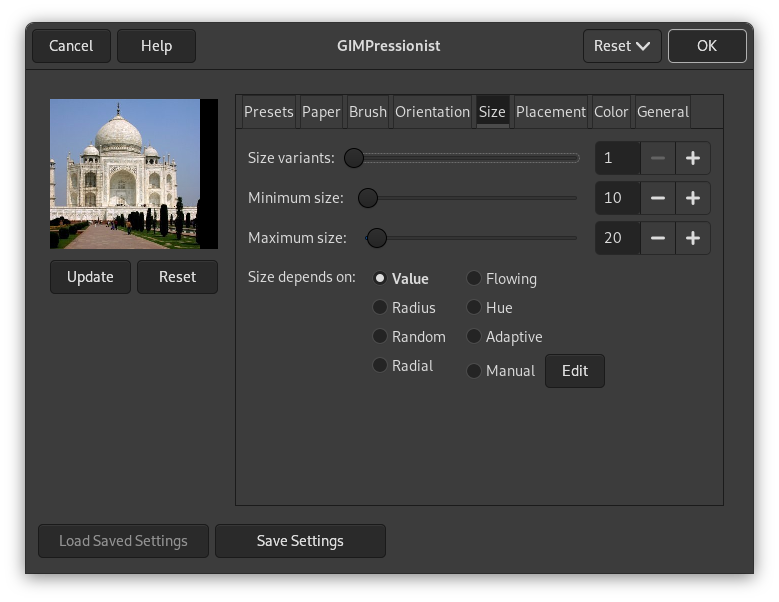Decrease Minimum size with minus button
779x602 pixels.
tap(657, 198)
